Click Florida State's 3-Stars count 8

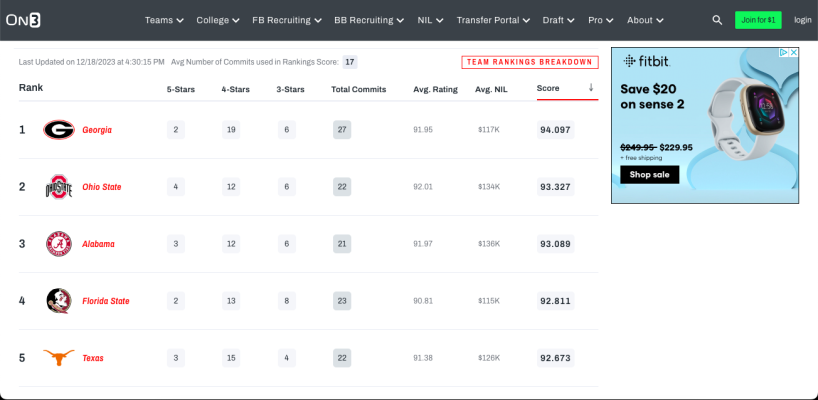click(x=287, y=301)
